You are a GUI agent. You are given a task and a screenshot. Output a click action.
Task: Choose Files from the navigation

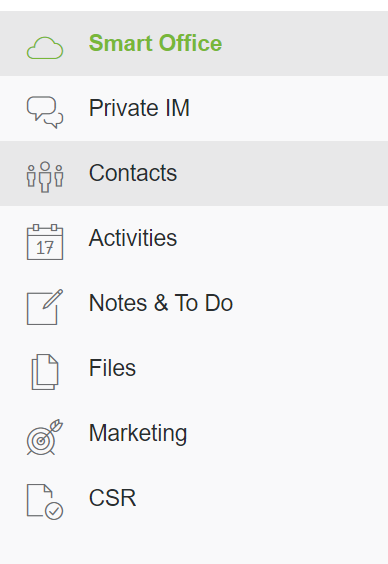[112, 368]
